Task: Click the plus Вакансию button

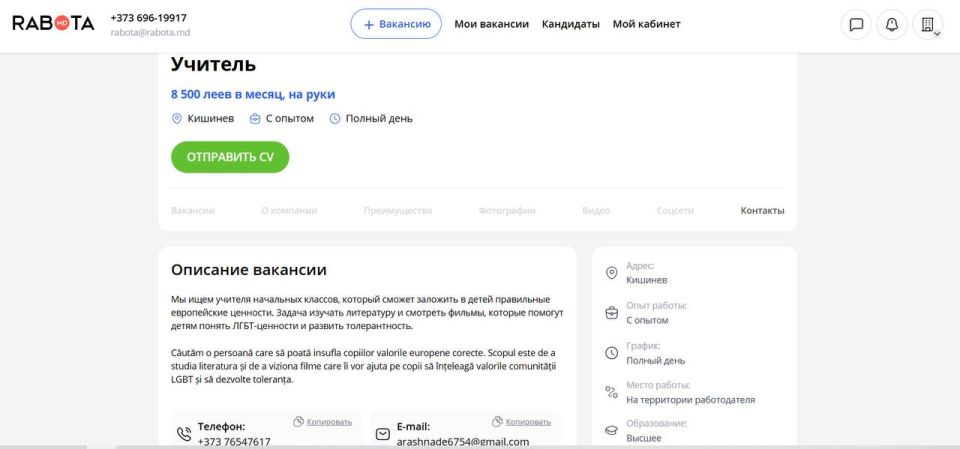Action: tap(396, 24)
